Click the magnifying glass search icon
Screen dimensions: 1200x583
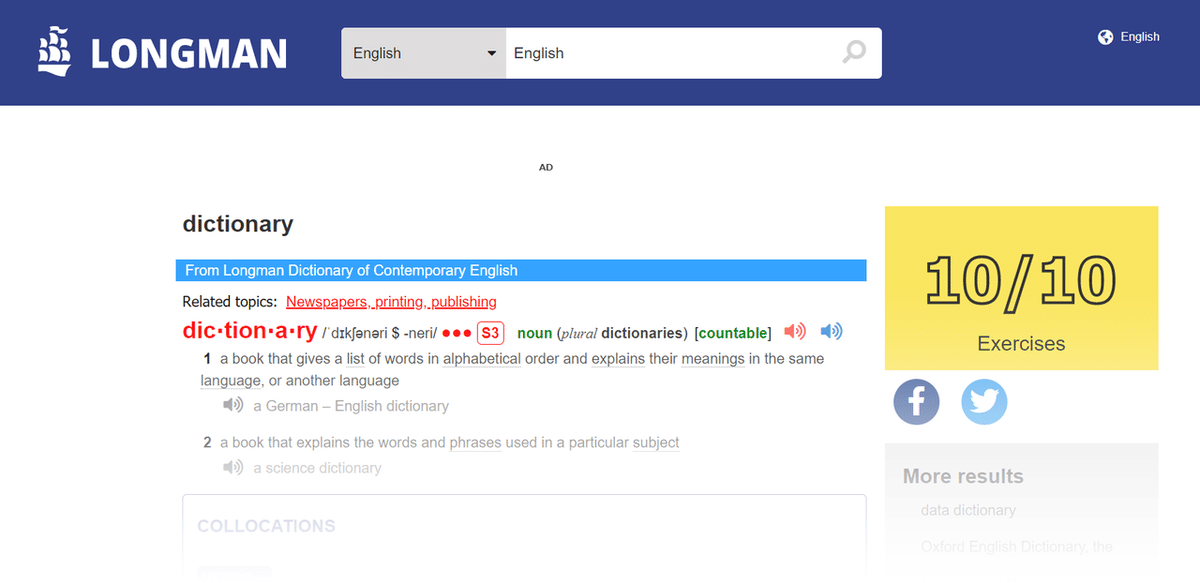click(x=854, y=52)
